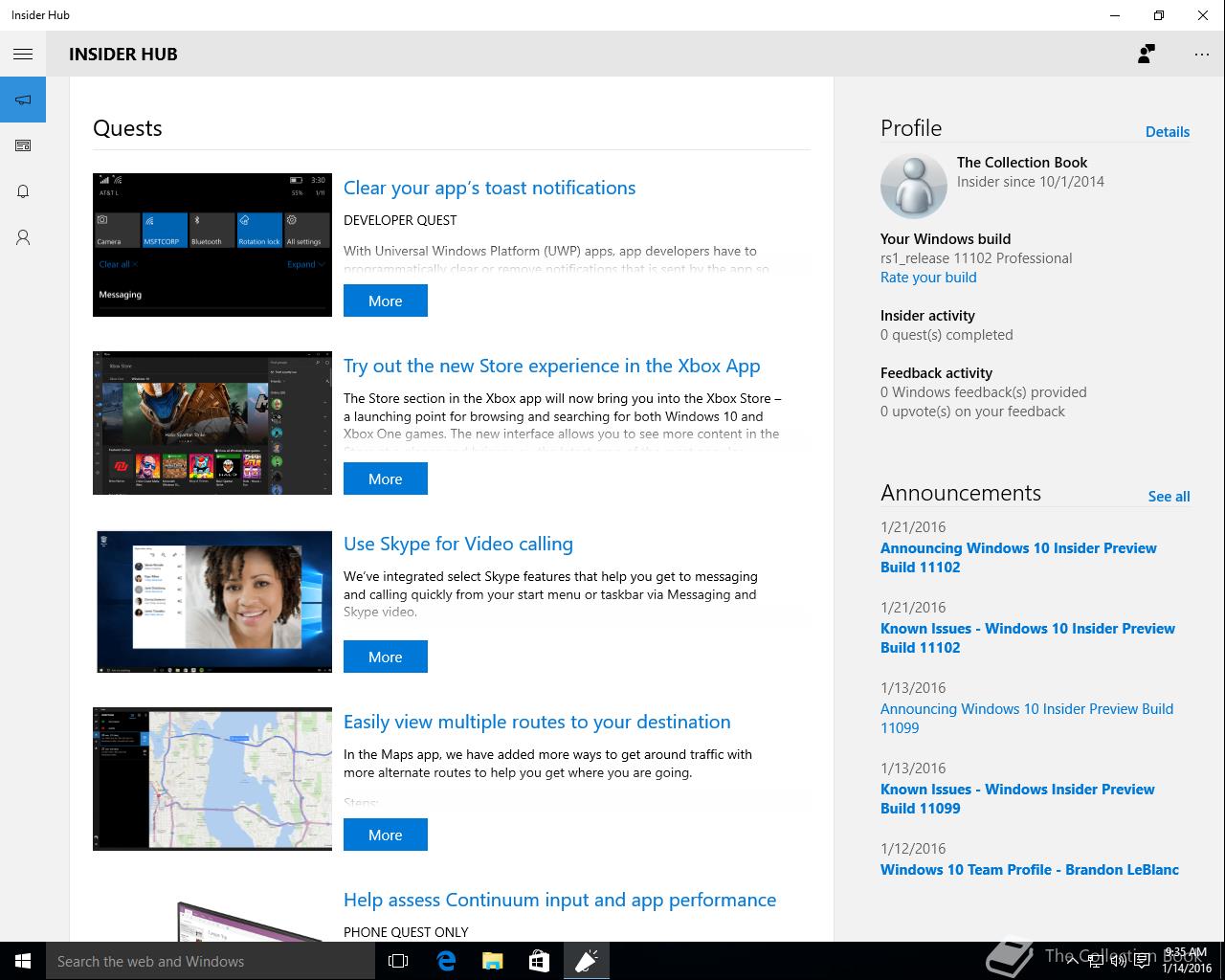Screen dimensions: 1225x980
Task: Click '0 Windows feedback(s) provided' text
Action: point(984,392)
